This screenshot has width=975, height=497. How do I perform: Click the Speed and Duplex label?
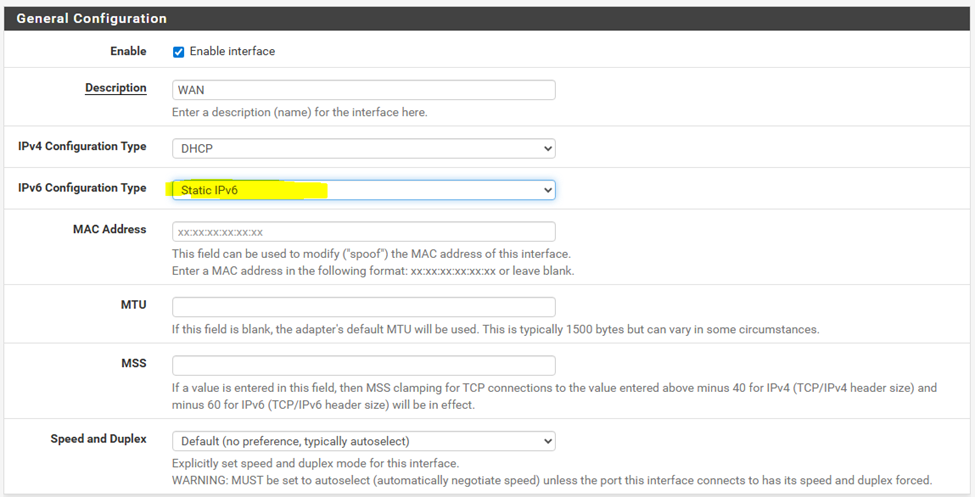[98, 439]
